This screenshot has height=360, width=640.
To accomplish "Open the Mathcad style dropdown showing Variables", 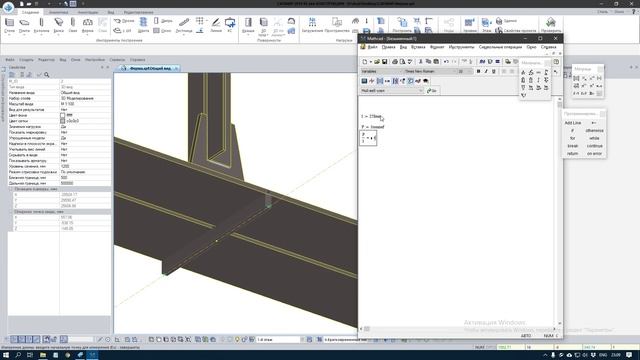I will coord(381,71).
